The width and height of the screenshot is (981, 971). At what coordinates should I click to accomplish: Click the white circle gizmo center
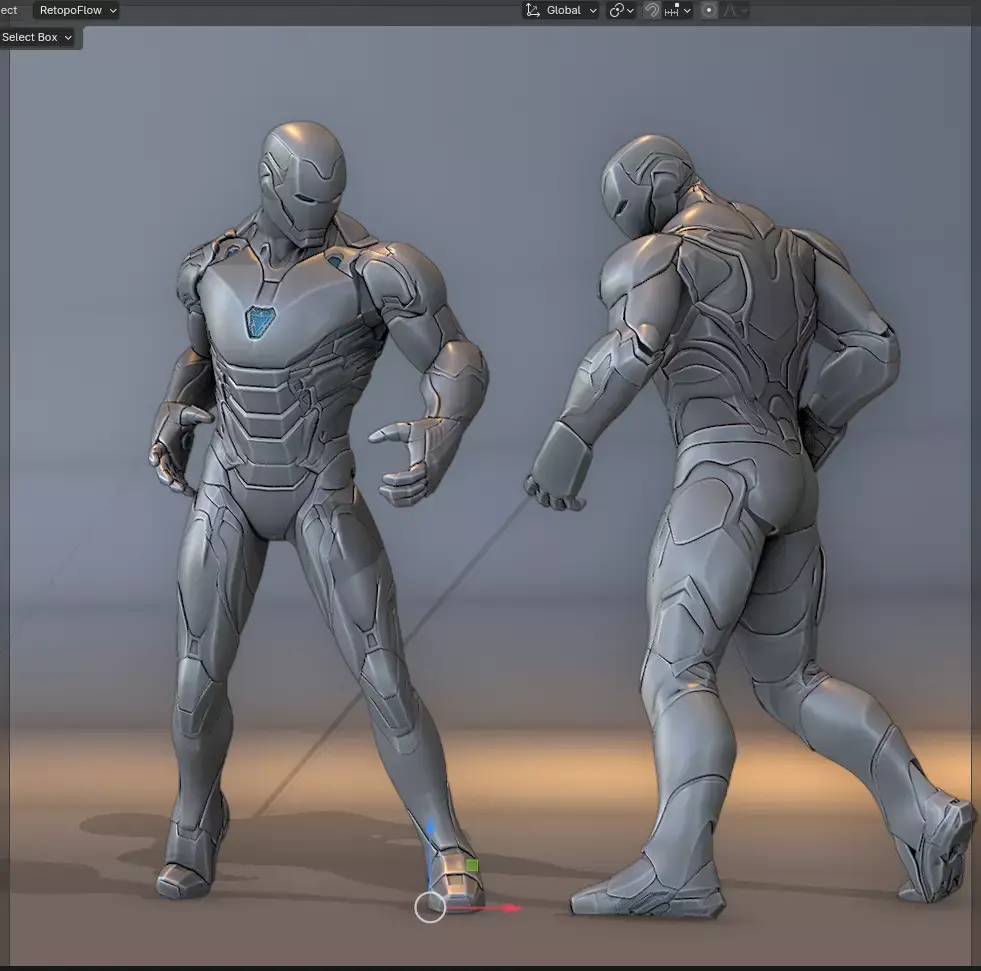coord(430,907)
